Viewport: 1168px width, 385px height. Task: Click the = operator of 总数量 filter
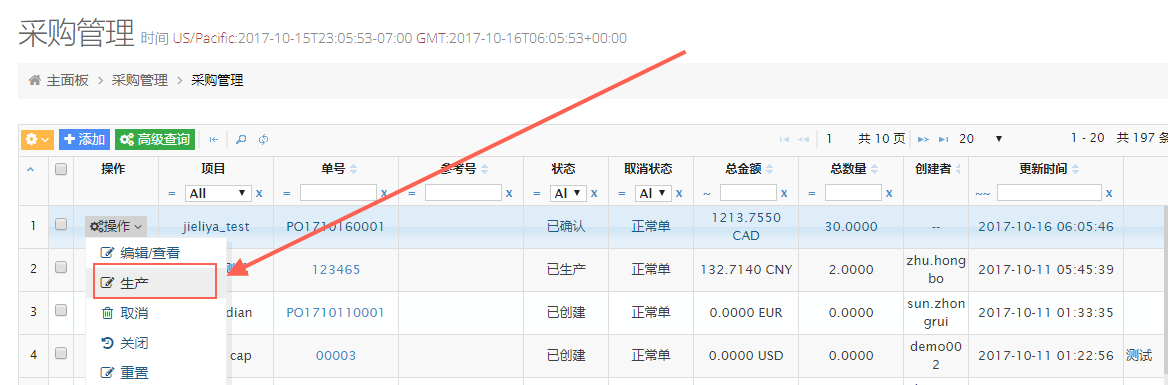[811, 194]
